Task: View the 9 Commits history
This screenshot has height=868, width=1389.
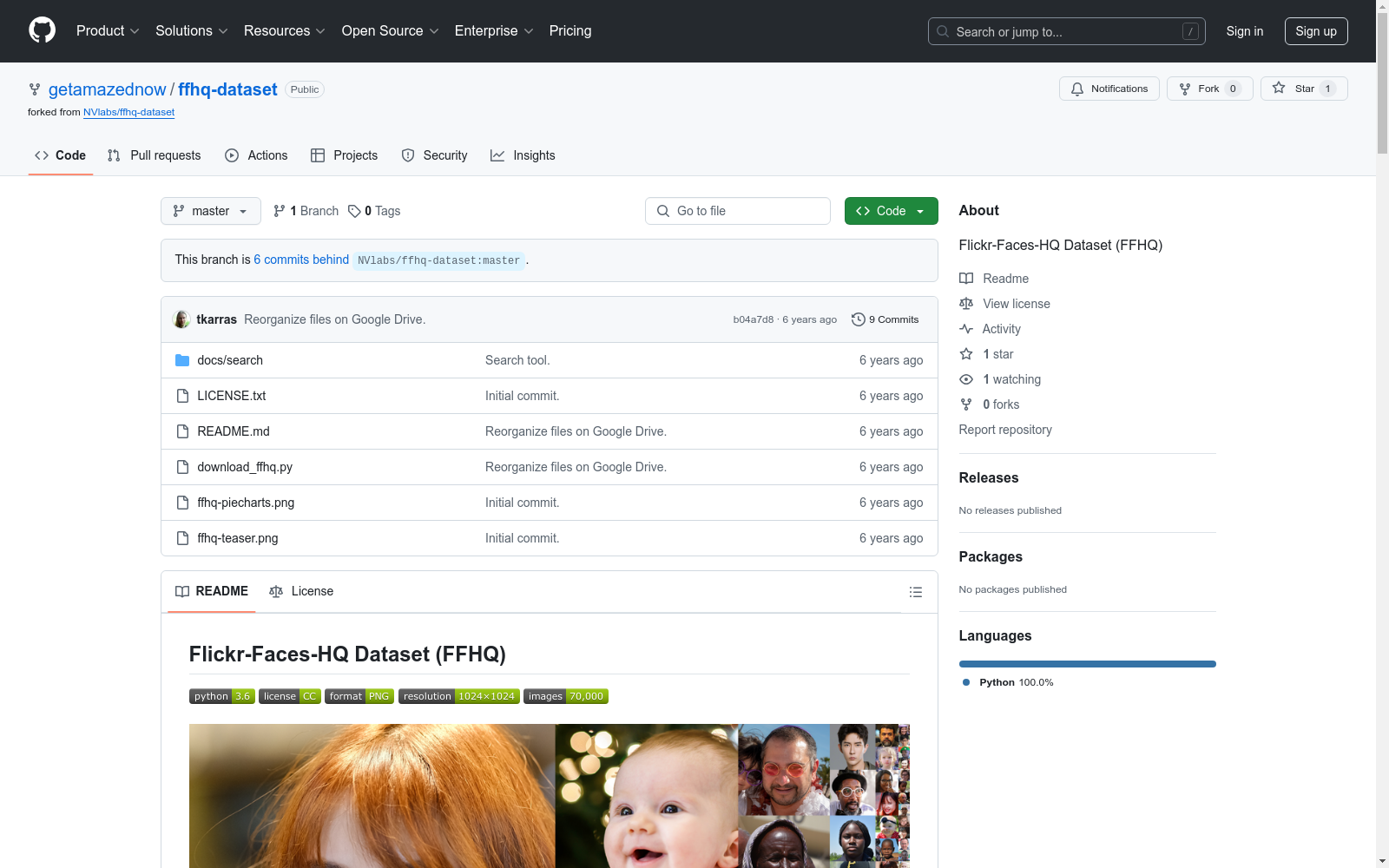Action: [885, 319]
